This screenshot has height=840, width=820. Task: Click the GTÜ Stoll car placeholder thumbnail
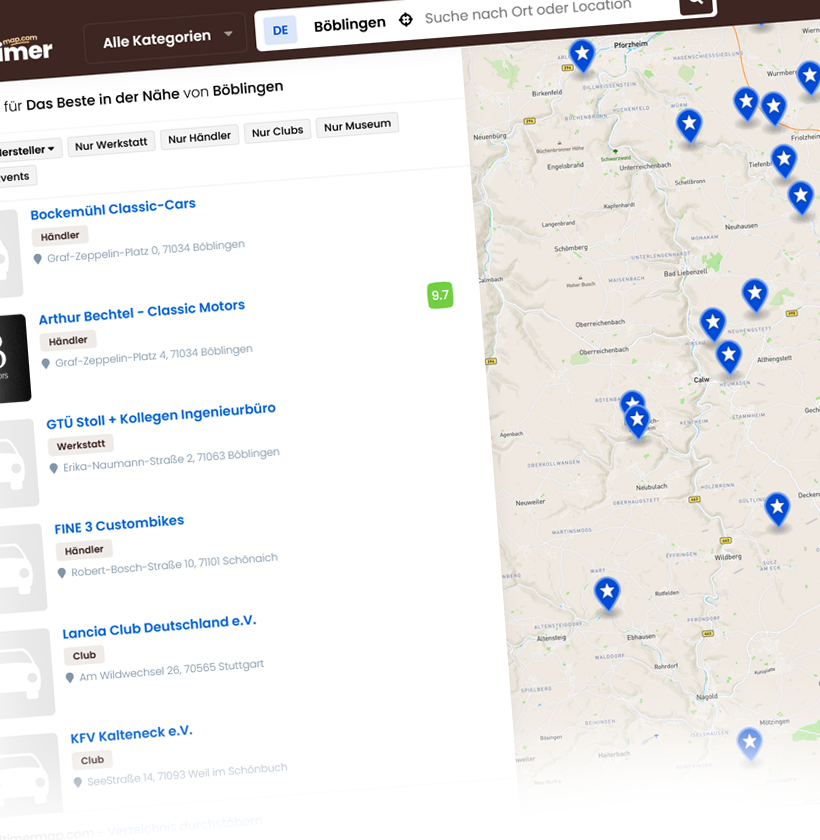pyautogui.click(x=19, y=463)
